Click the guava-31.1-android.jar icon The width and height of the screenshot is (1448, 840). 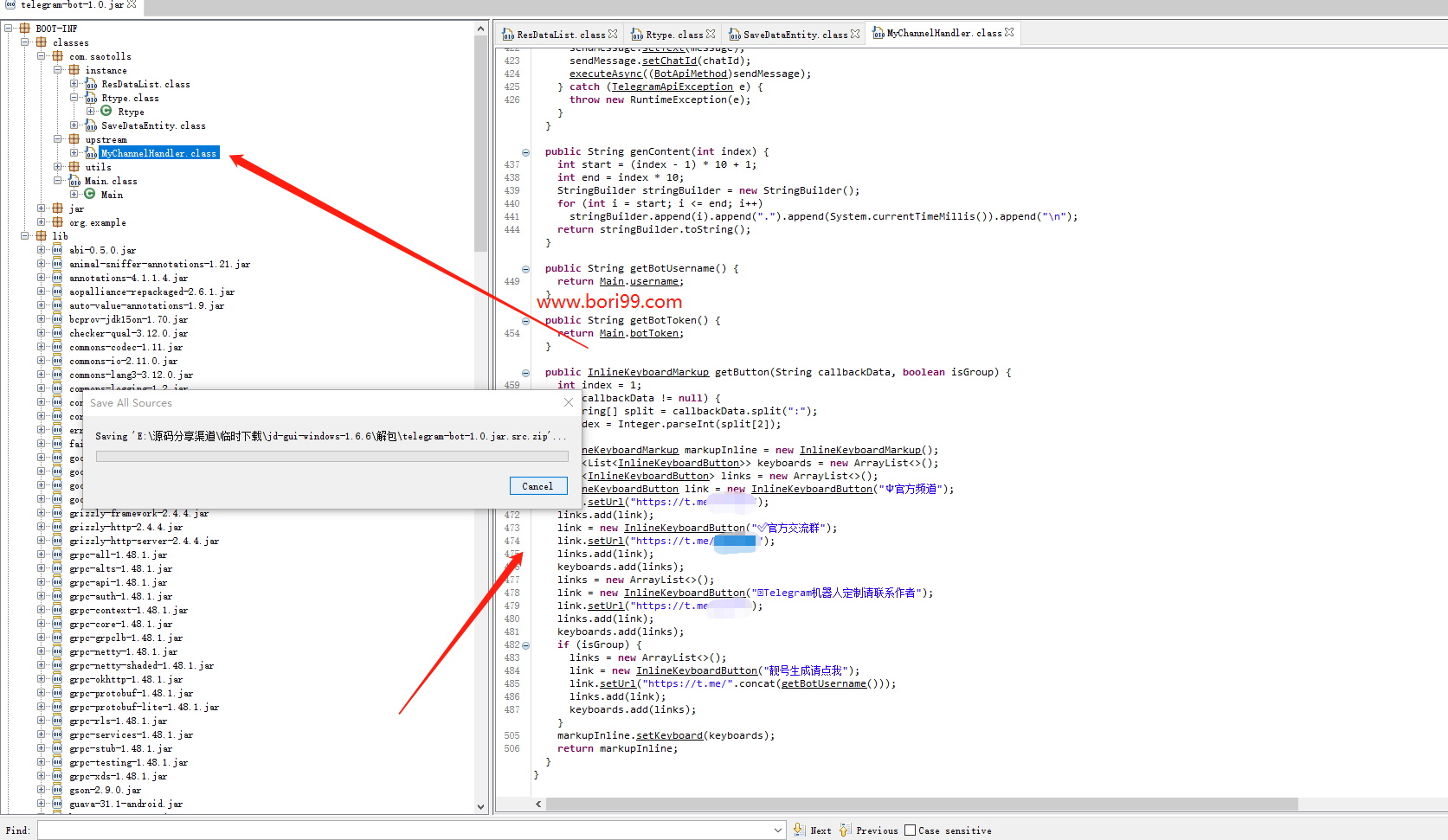tap(57, 804)
